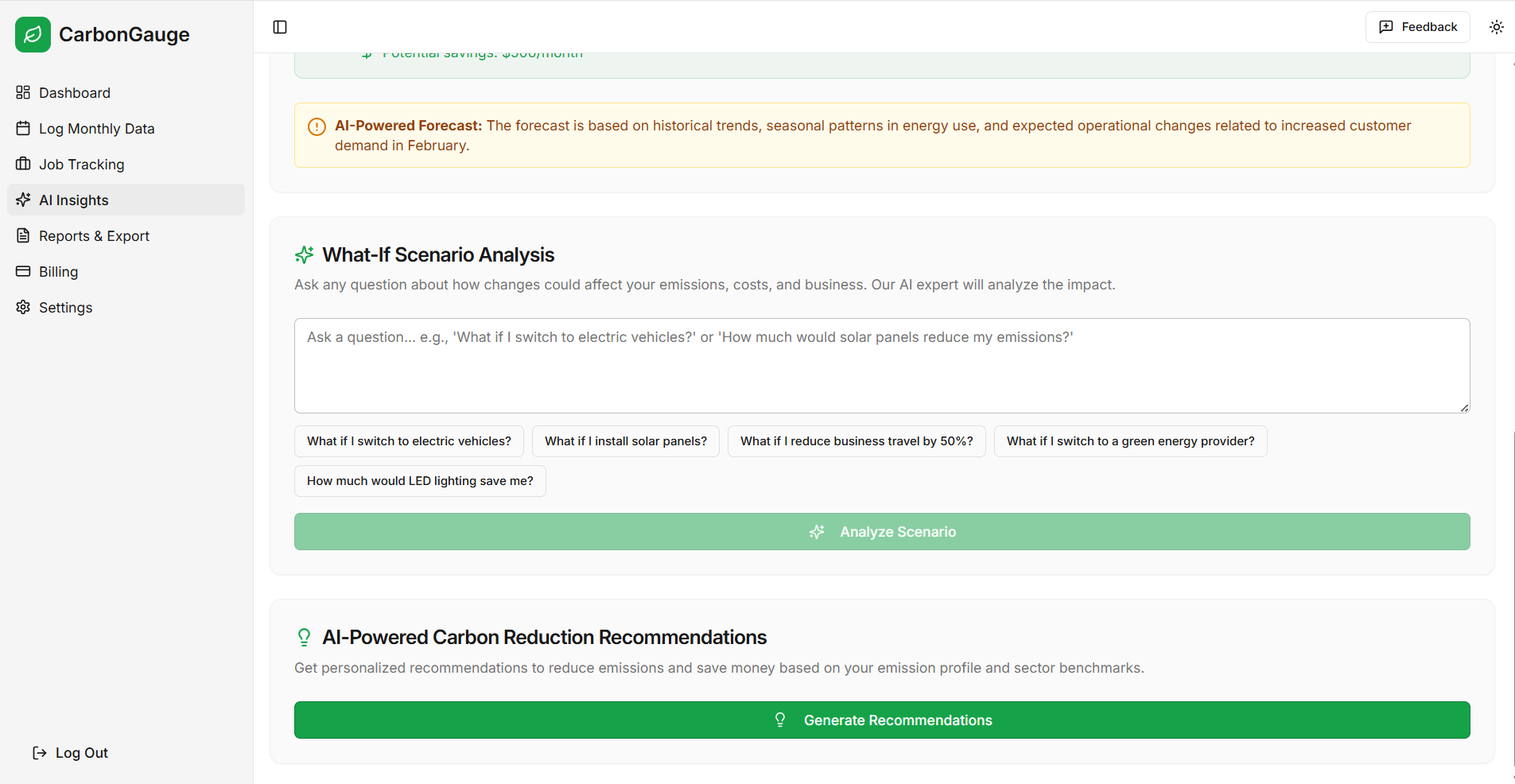Open the Feedback dialog
The image size is (1515, 784).
[x=1417, y=27]
